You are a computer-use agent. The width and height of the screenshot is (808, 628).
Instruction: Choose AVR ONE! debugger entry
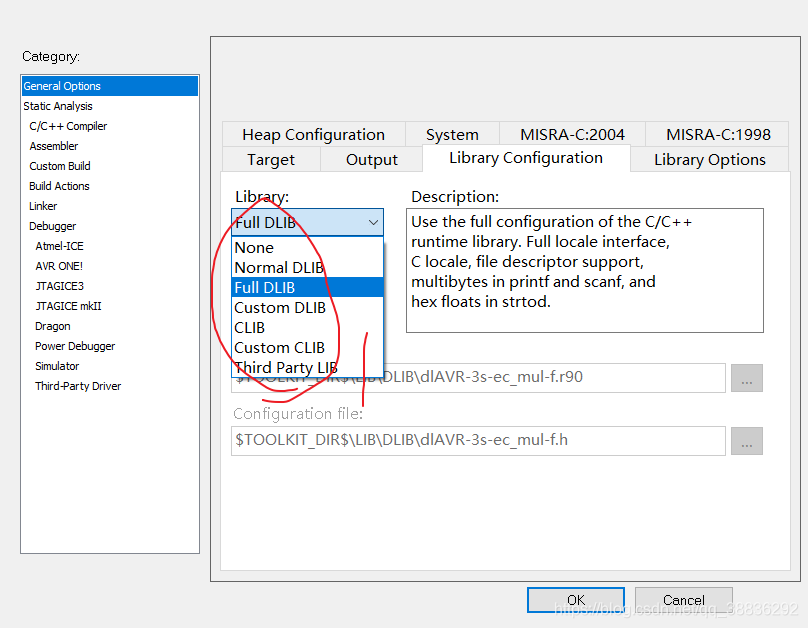[x=59, y=266]
